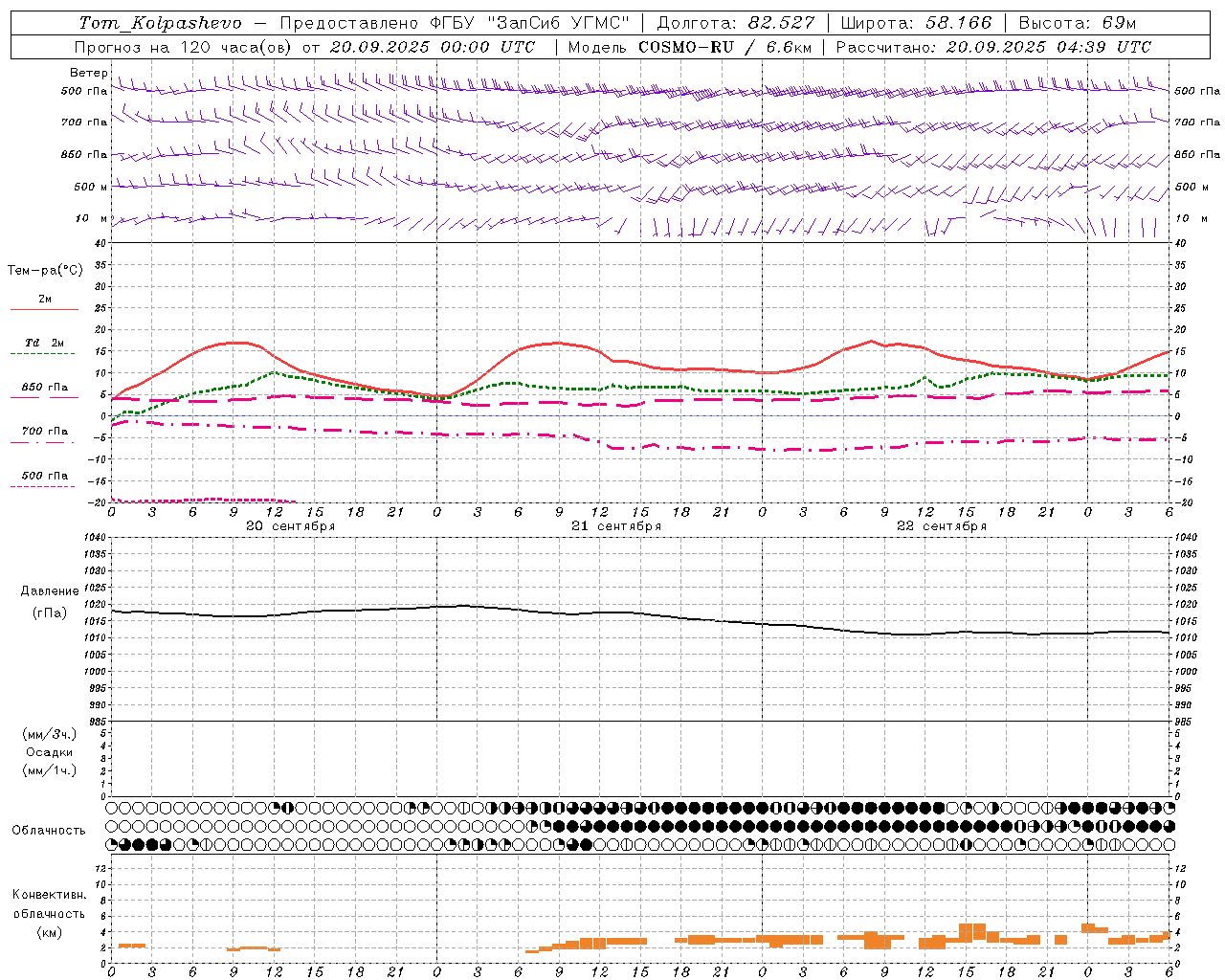Click the Ветер heading of the wind panel
This screenshot has width=1225, height=980.
pyautogui.click(x=89, y=73)
